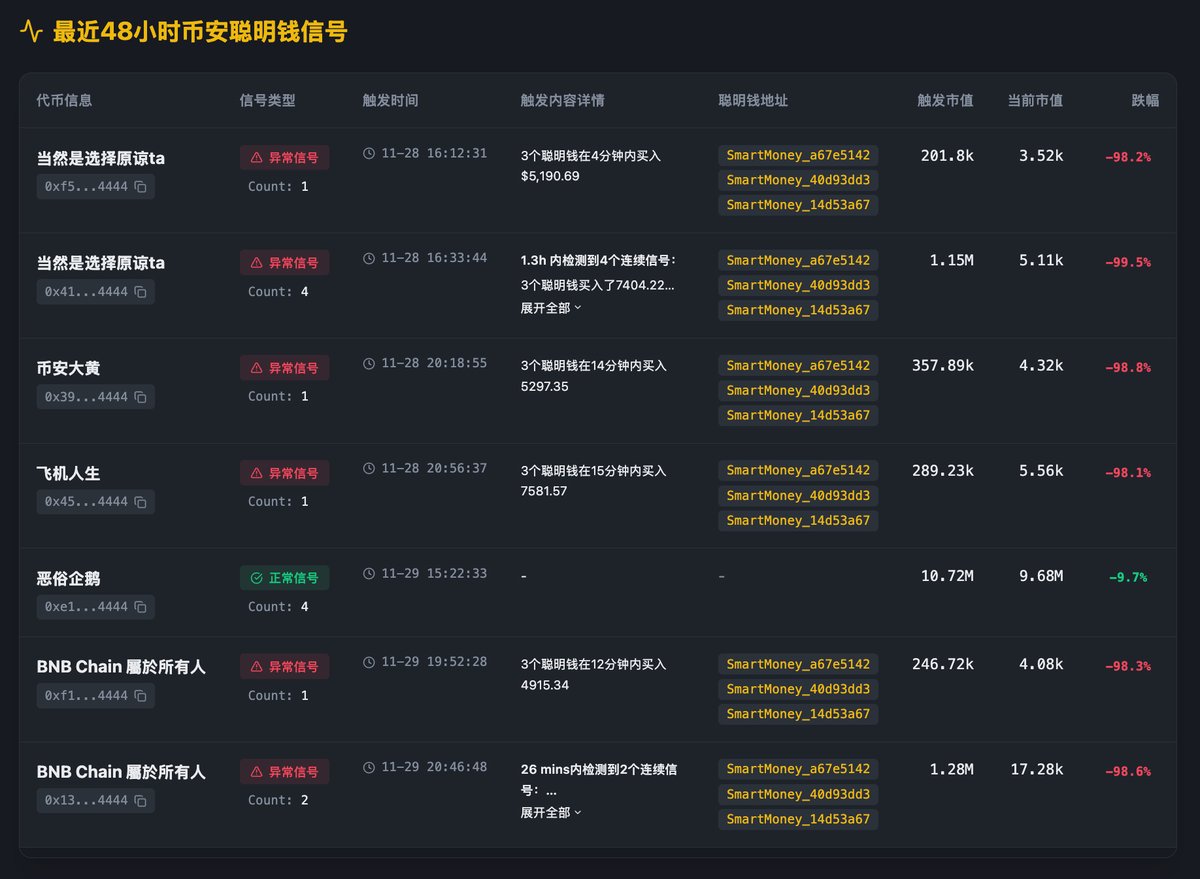
Task: Click the $5,190.69 purchase detail text
Action: point(550,176)
